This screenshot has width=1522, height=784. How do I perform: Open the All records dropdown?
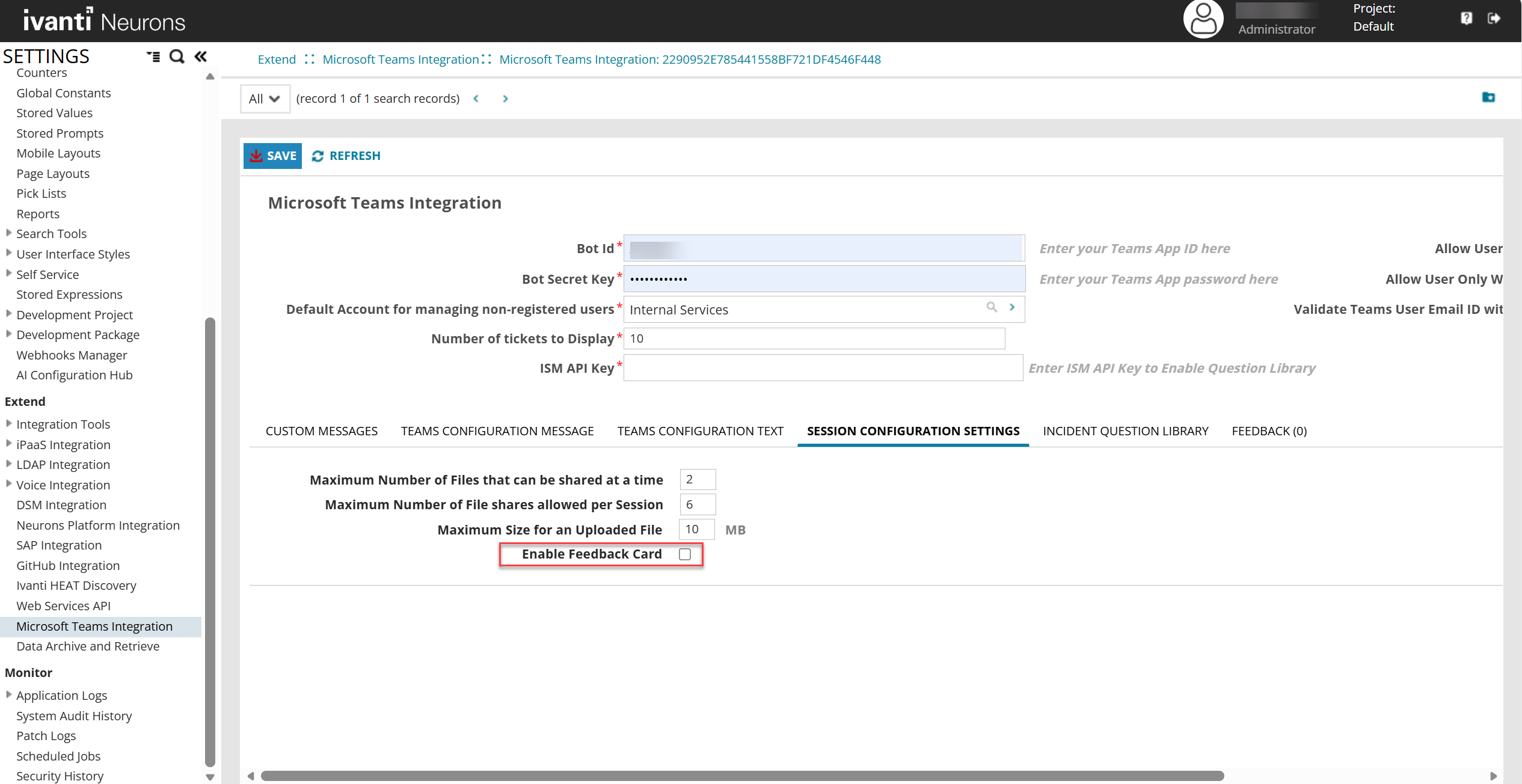[265, 99]
